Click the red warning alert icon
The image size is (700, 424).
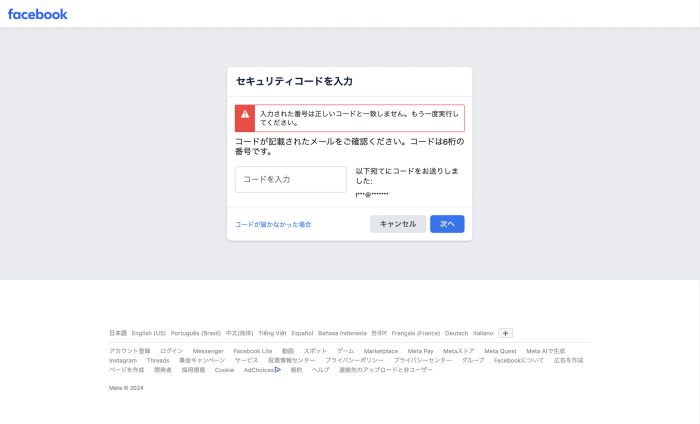(x=245, y=118)
